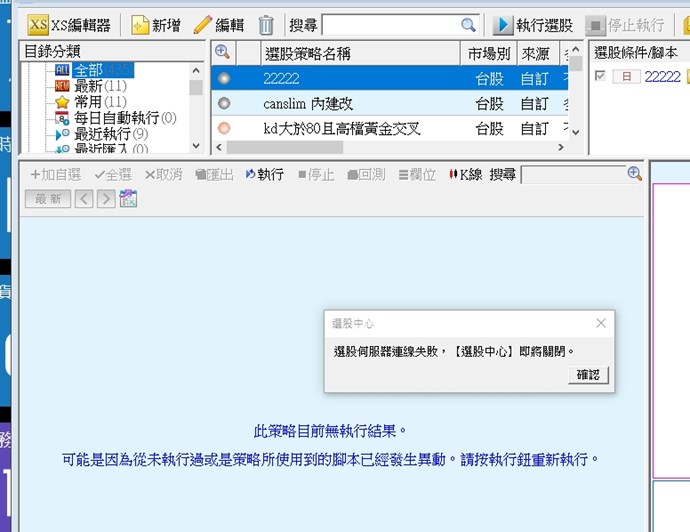This screenshot has width=690, height=532.
Task: Focus the top toolbar 搜尋 input field
Action: click(392, 25)
